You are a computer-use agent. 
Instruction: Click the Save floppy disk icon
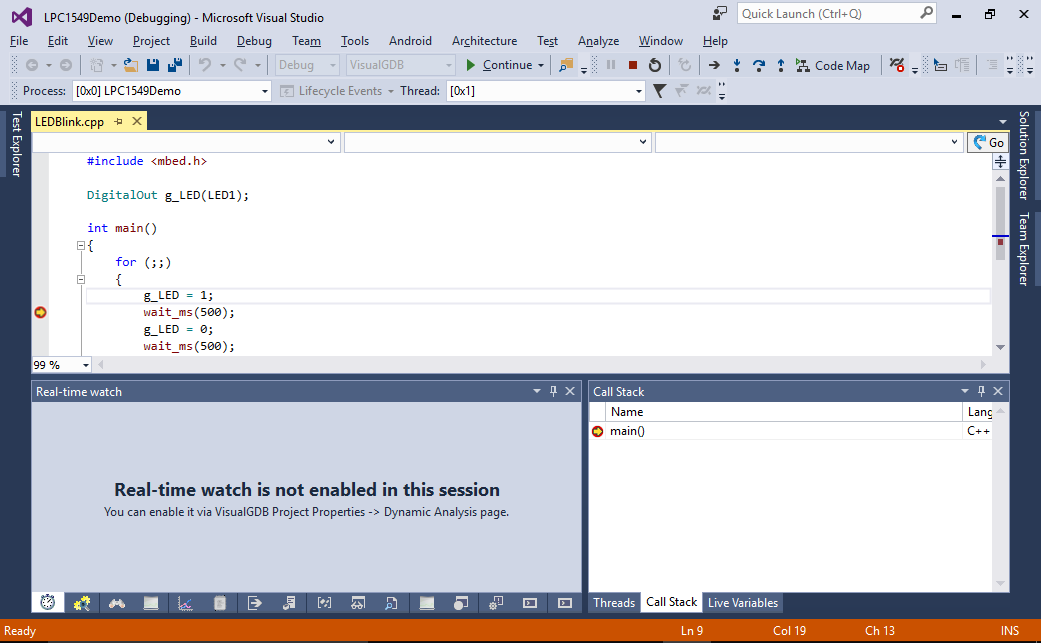[153, 65]
